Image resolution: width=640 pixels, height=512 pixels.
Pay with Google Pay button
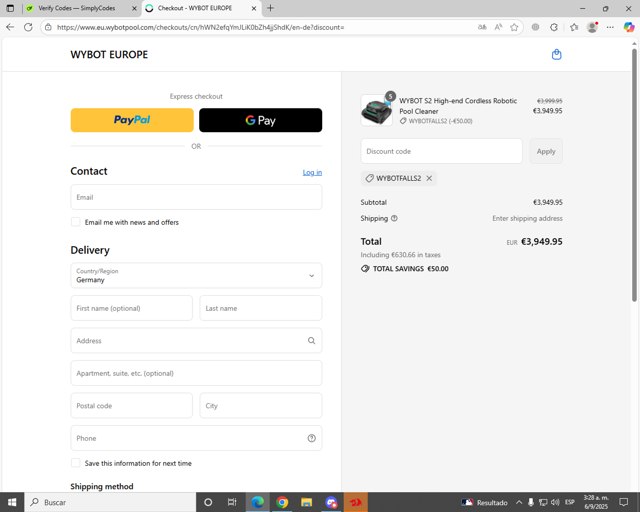click(x=260, y=120)
